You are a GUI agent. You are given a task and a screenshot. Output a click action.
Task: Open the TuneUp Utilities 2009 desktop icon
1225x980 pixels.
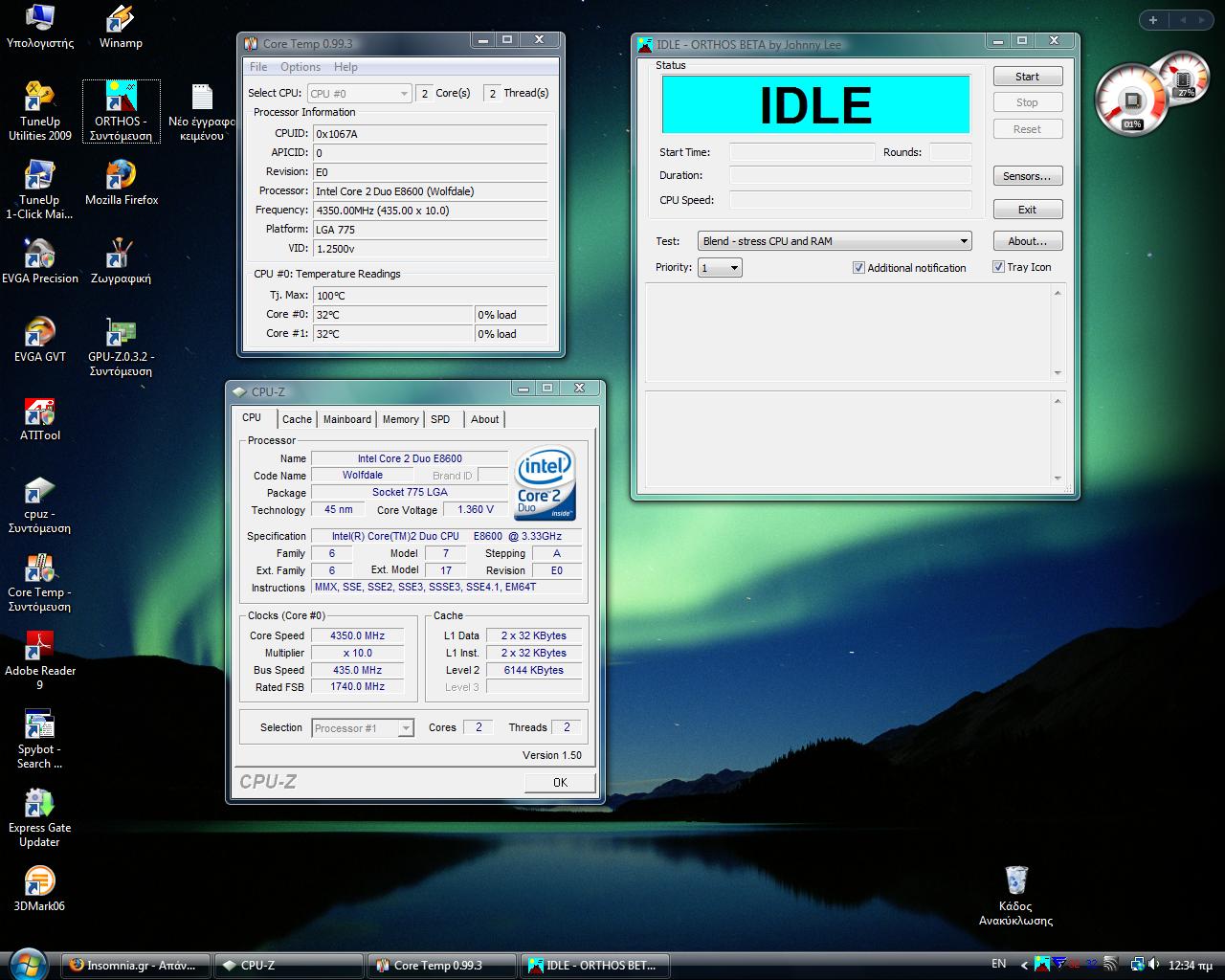point(40,111)
